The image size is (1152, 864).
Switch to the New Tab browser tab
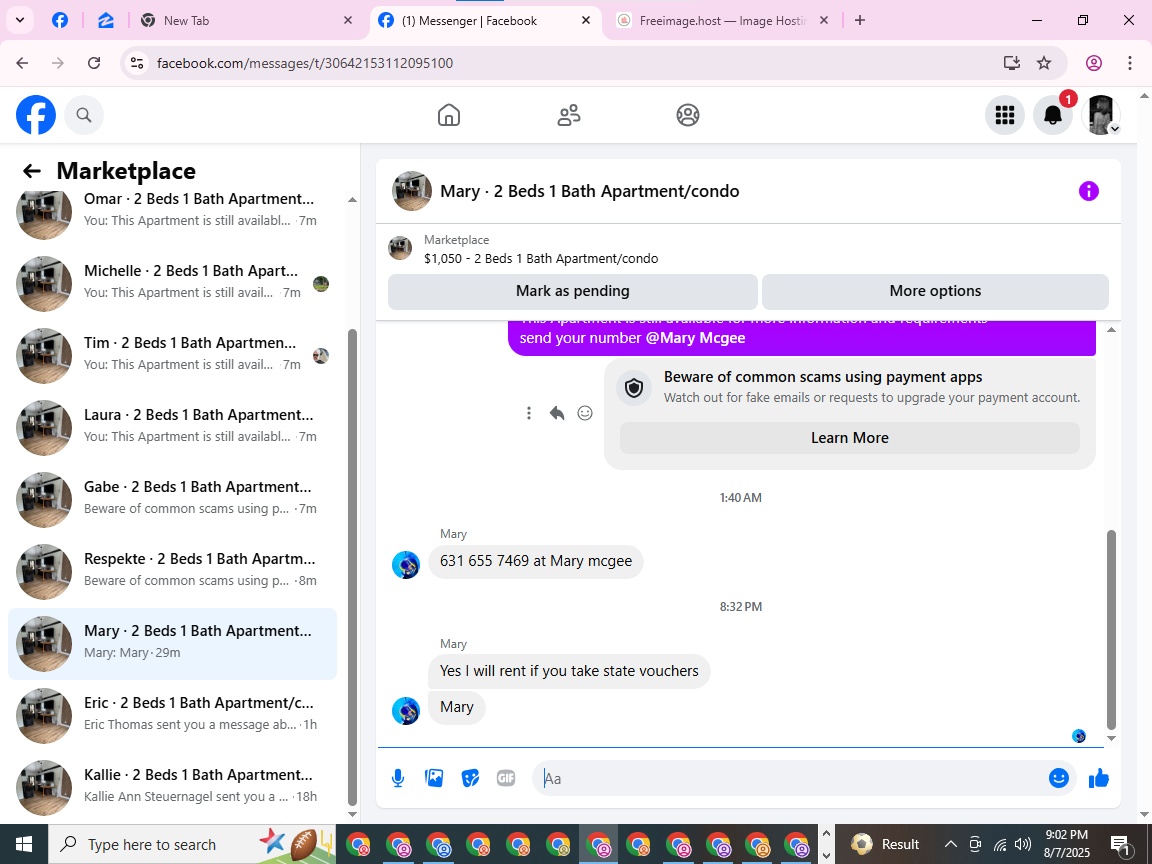[x=248, y=21]
